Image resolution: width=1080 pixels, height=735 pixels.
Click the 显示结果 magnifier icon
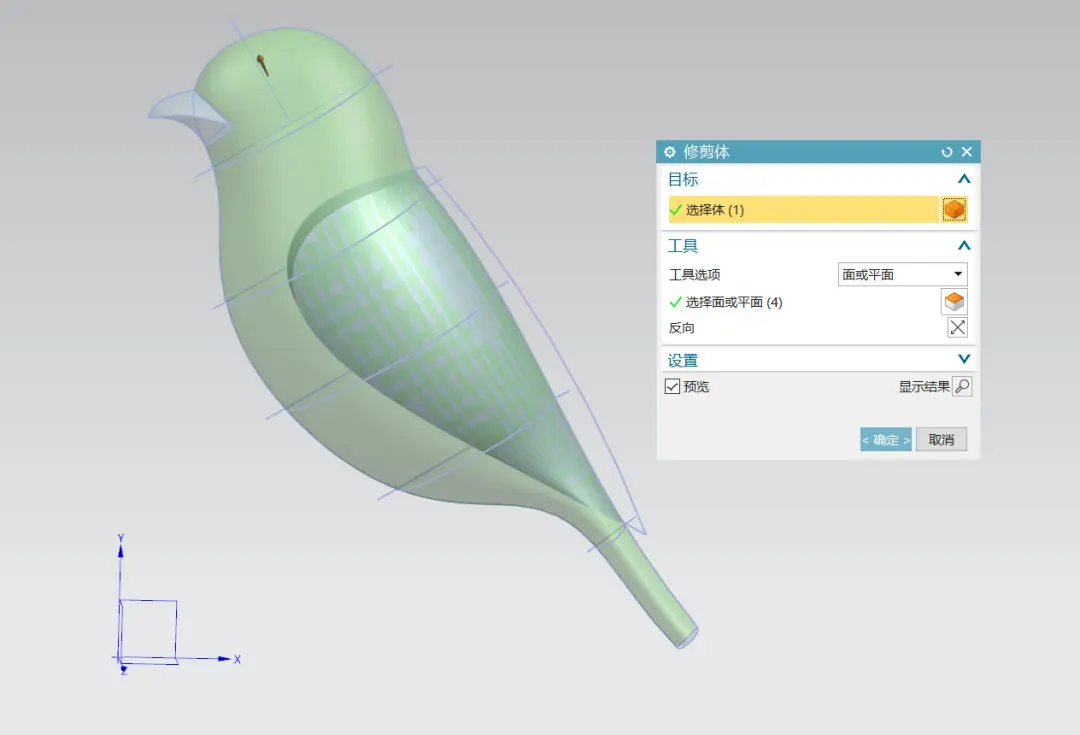(962, 386)
